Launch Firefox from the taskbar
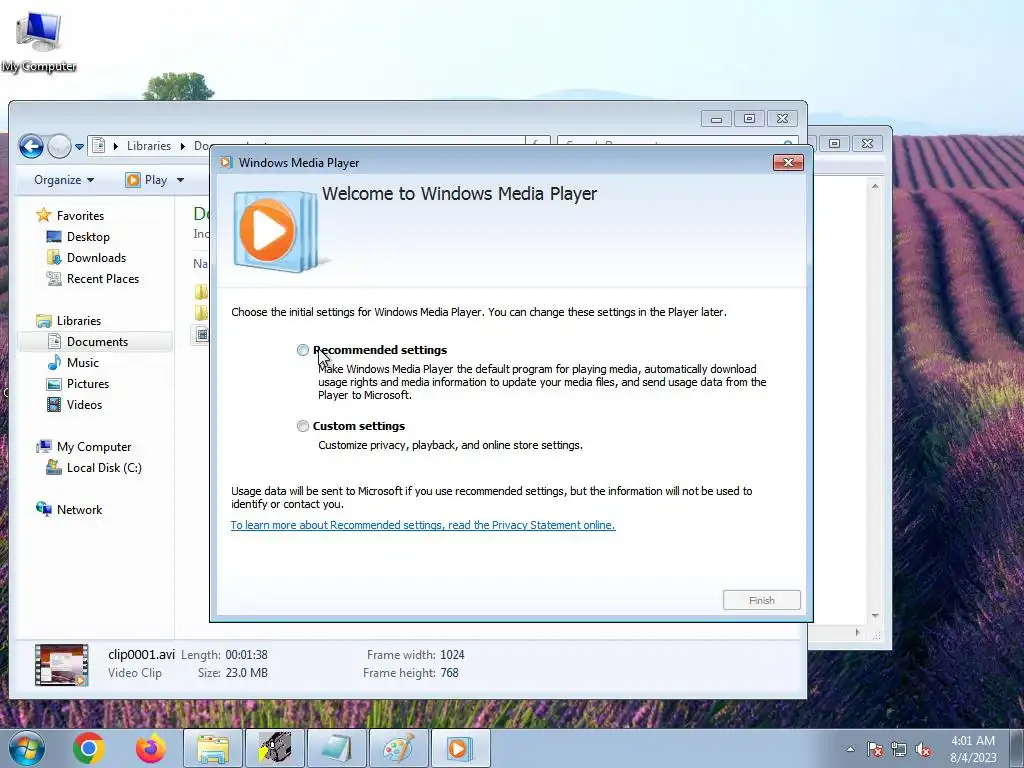The image size is (1024, 768). 151,748
